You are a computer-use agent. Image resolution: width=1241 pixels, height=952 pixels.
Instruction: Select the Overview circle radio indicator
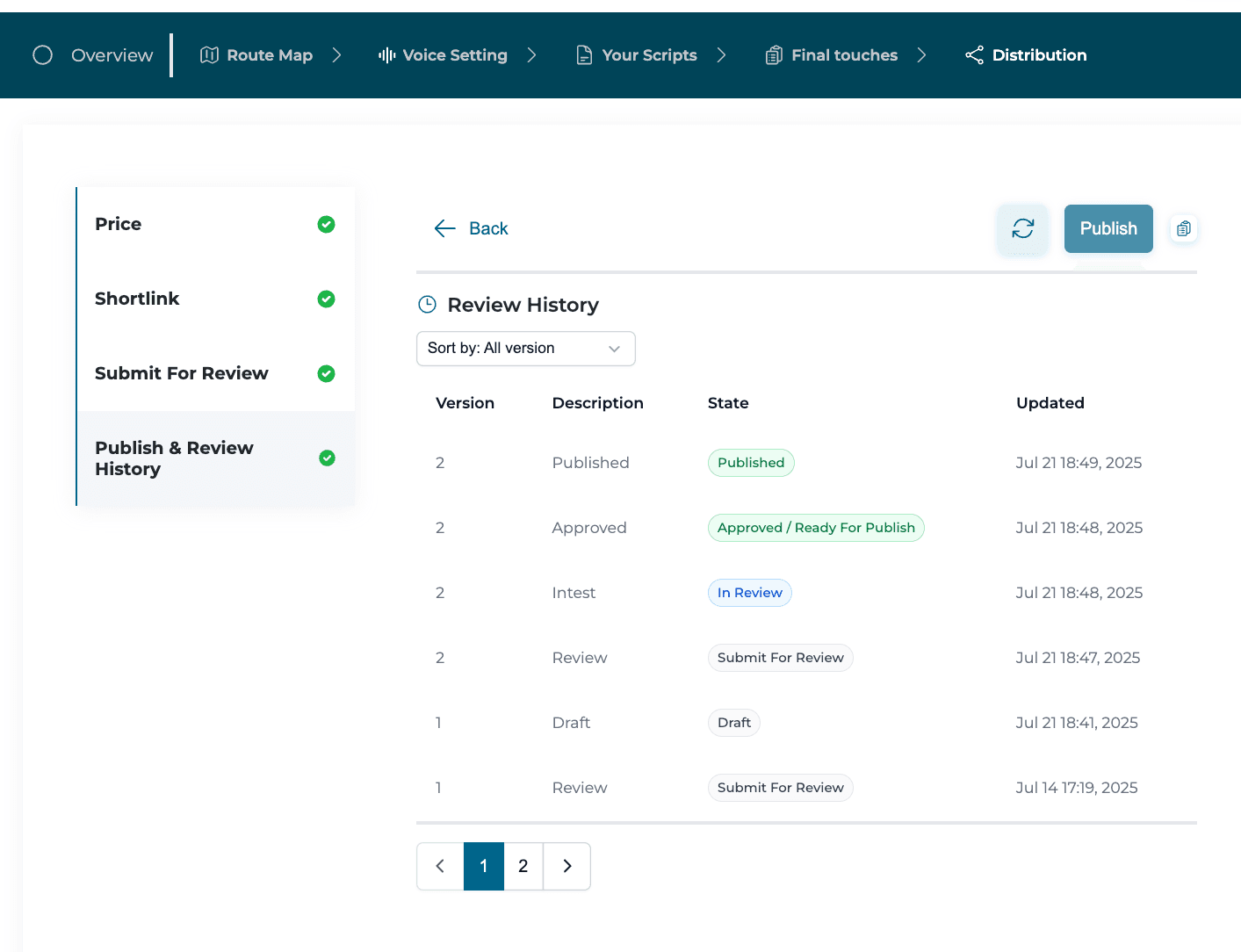tap(42, 55)
